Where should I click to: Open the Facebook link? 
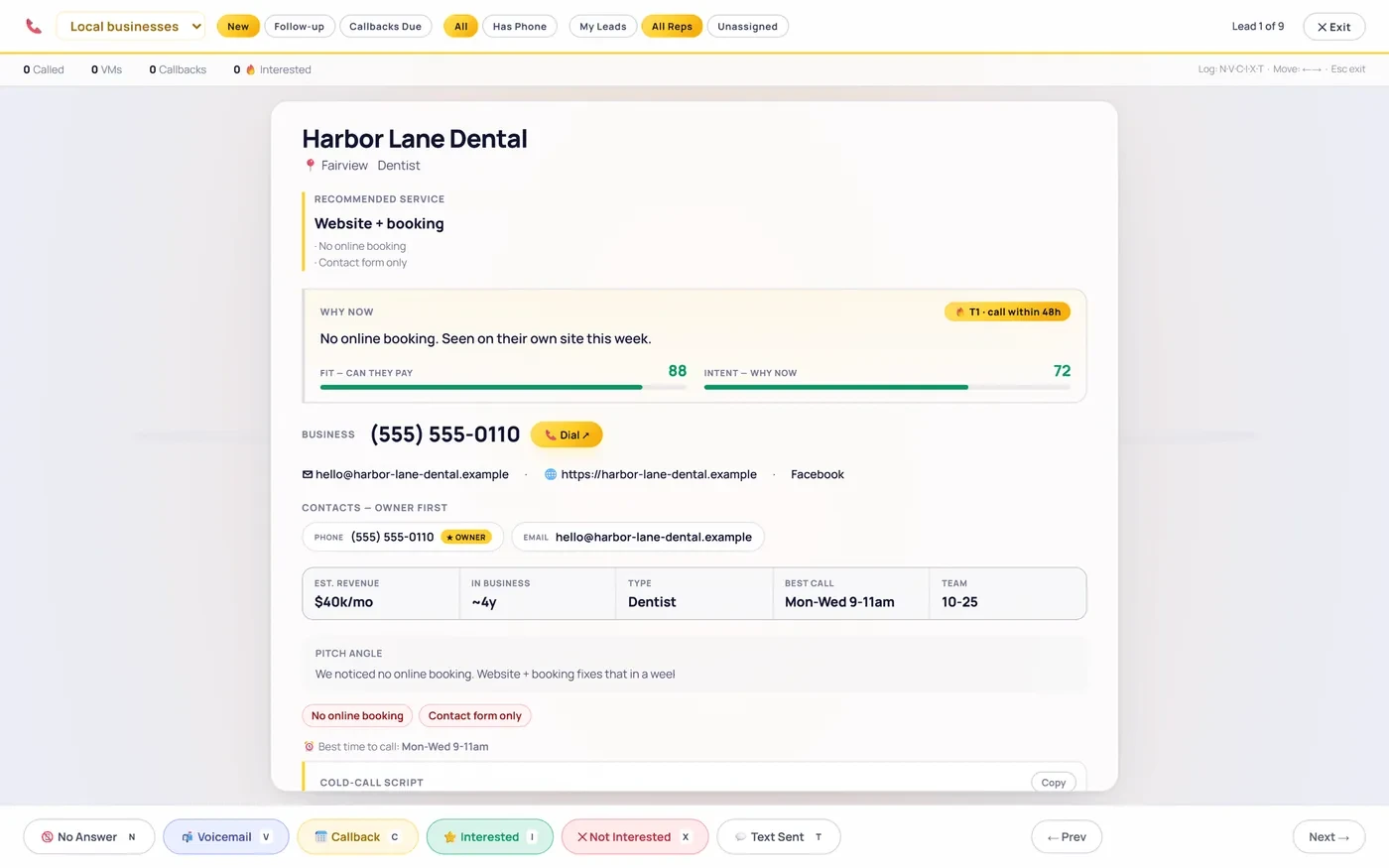point(818,474)
